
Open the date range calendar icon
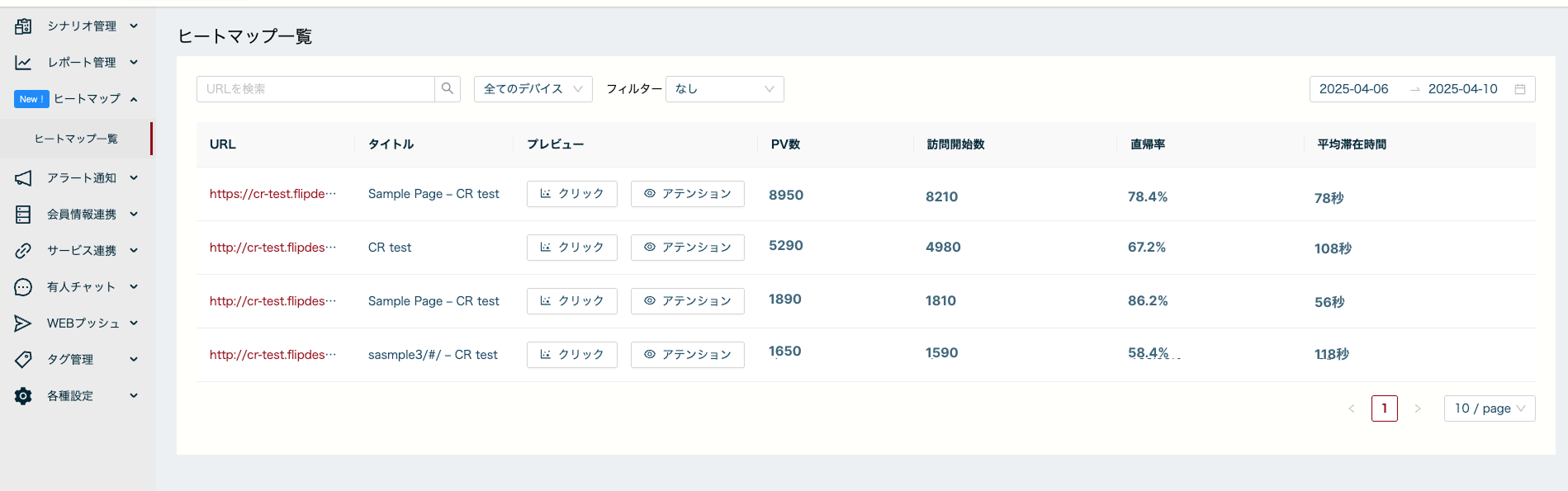[x=1519, y=89]
